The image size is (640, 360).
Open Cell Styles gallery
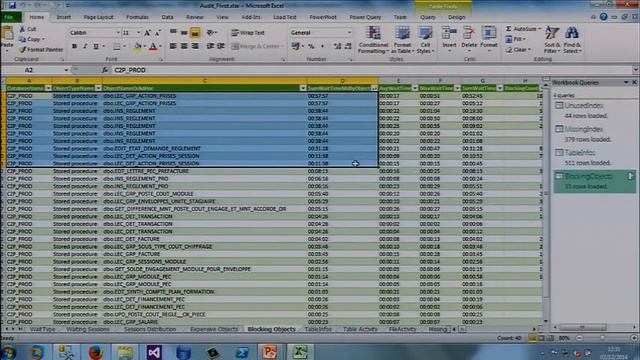pos(425,40)
